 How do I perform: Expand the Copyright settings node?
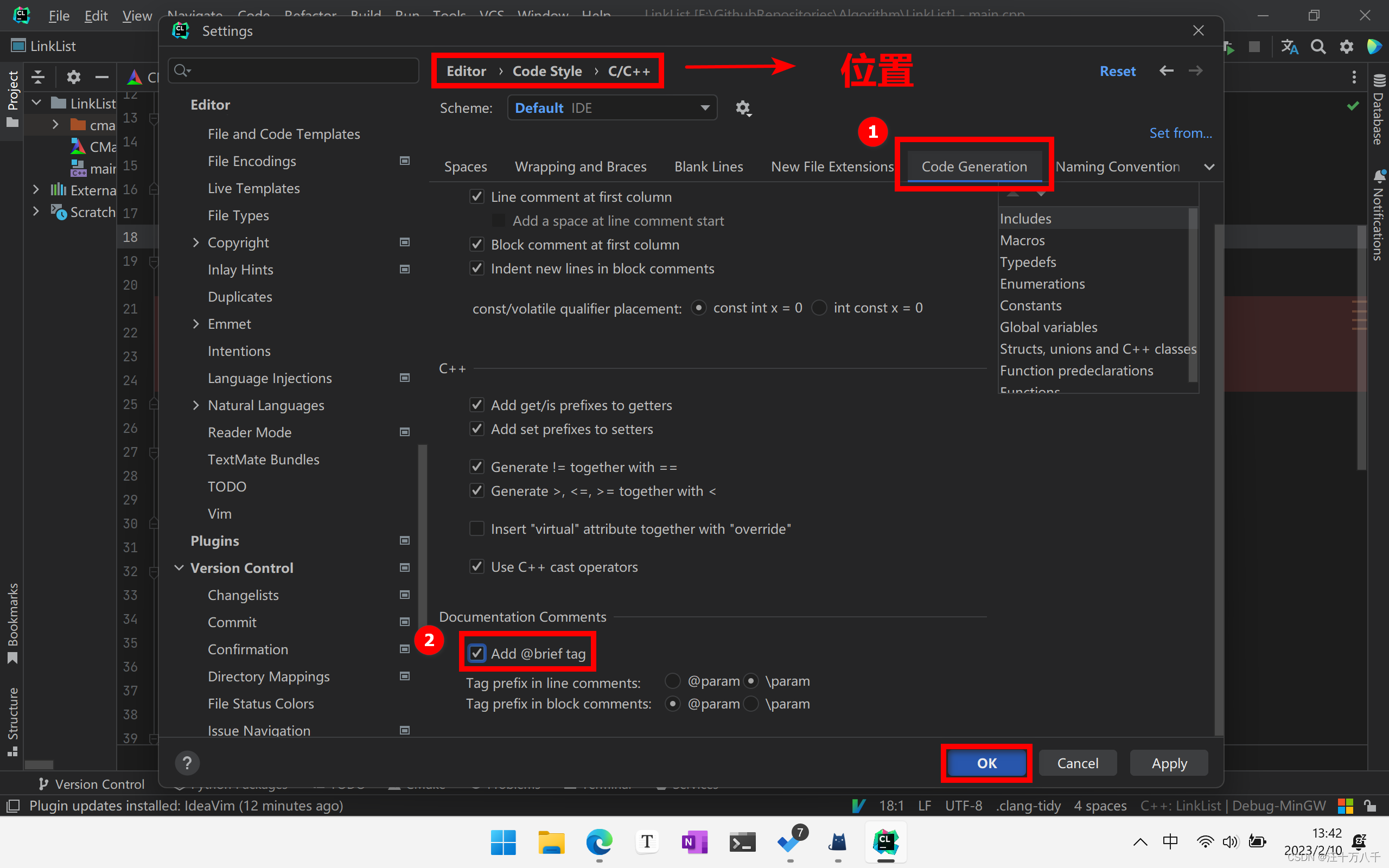[x=196, y=242]
